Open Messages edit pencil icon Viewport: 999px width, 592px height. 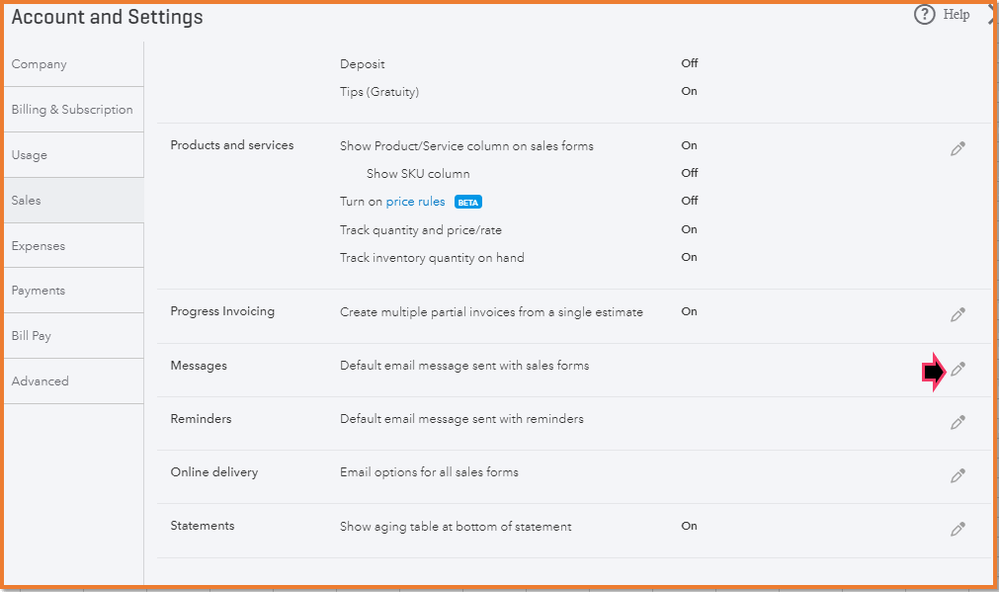point(957,369)
